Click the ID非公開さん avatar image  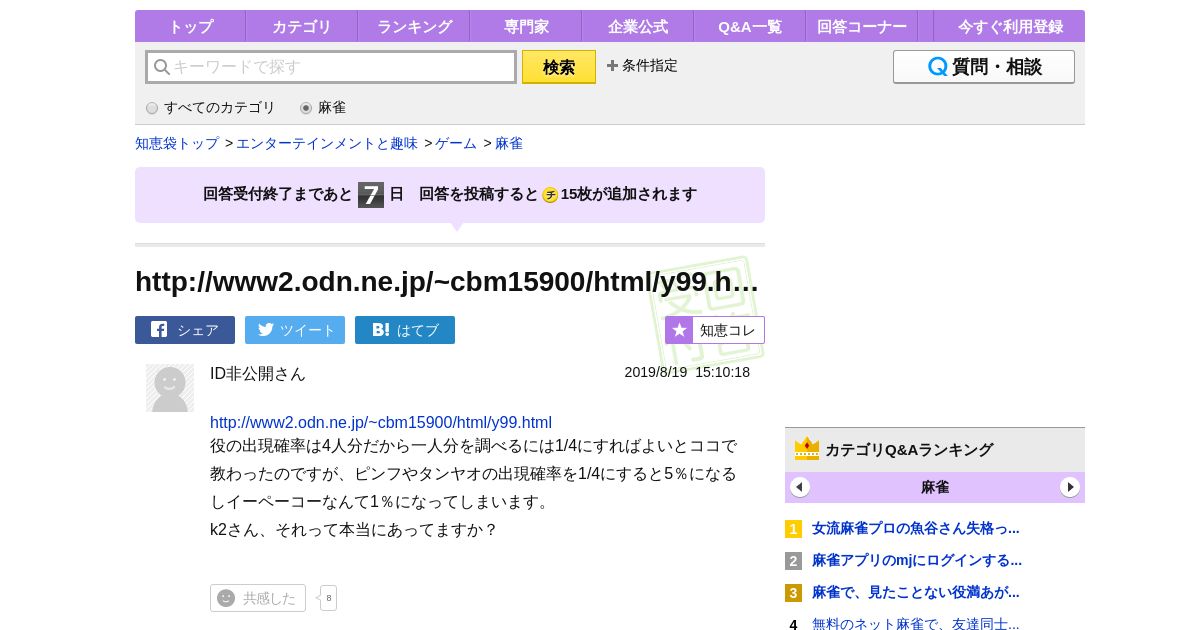point(170,388)
